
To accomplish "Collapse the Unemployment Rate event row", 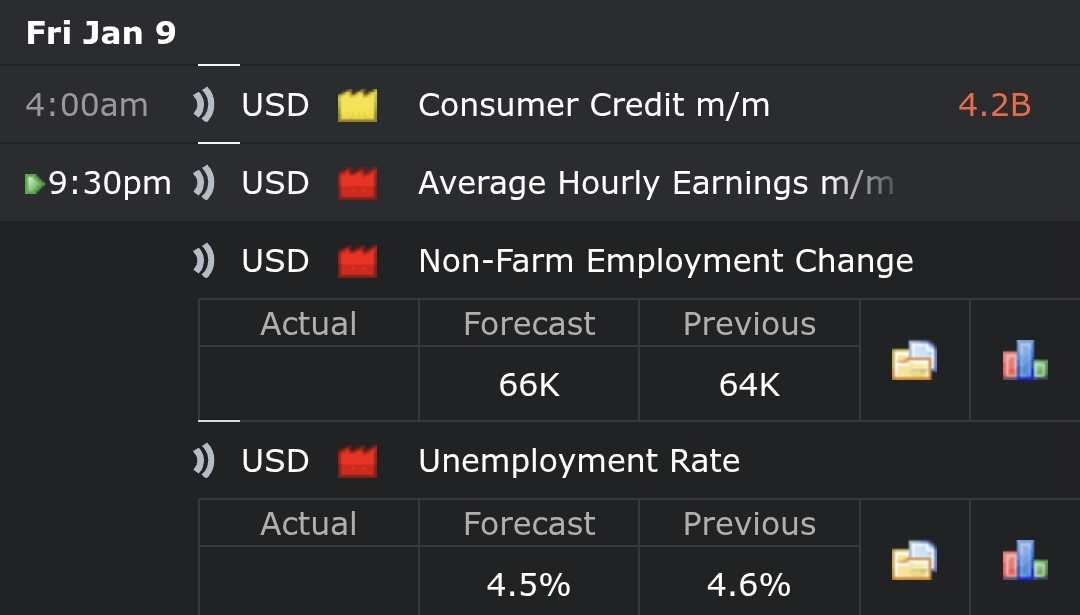I will pos(579,461).
